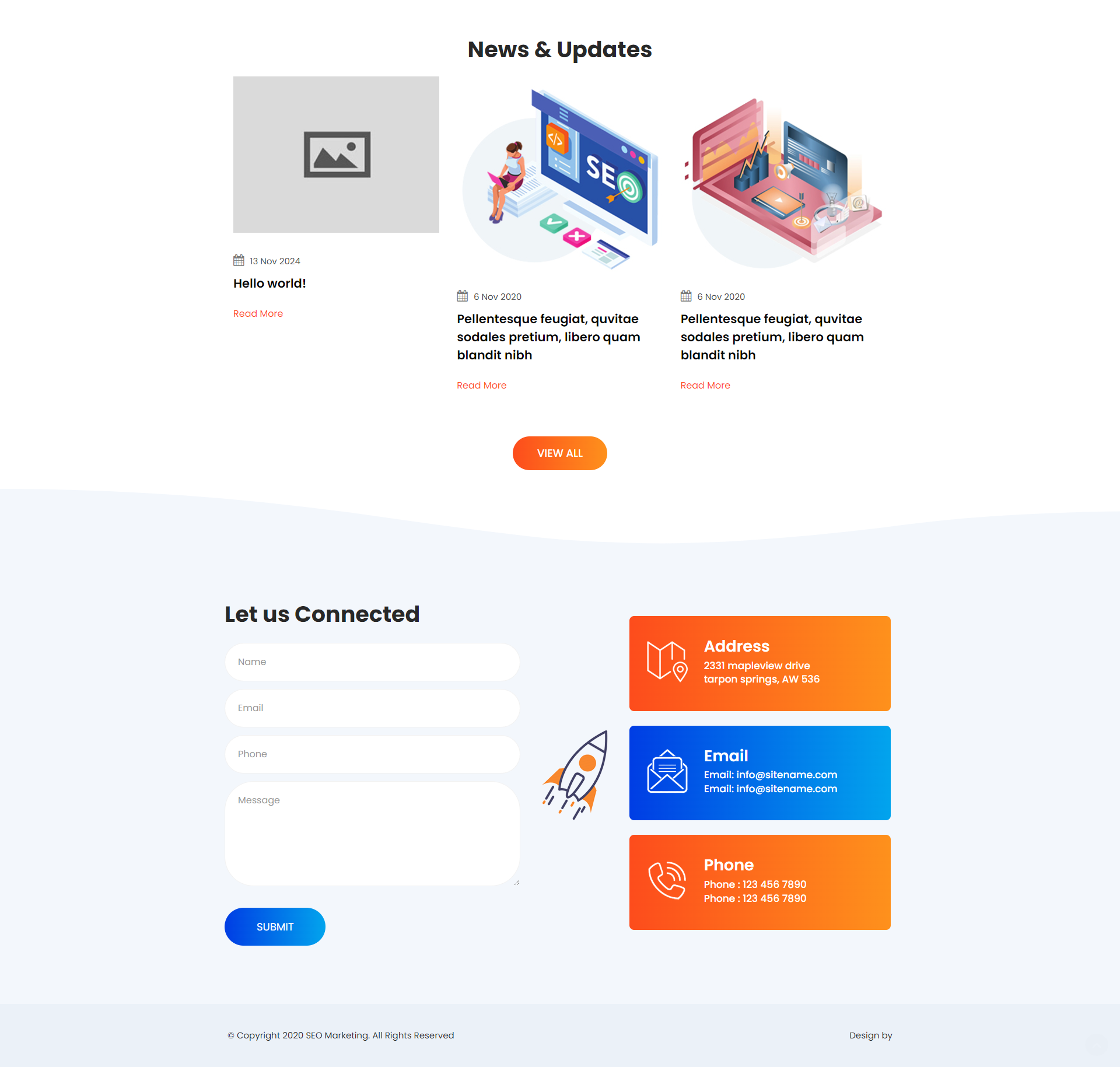
Task: Click the Phone input field
Action: point(373,754)
